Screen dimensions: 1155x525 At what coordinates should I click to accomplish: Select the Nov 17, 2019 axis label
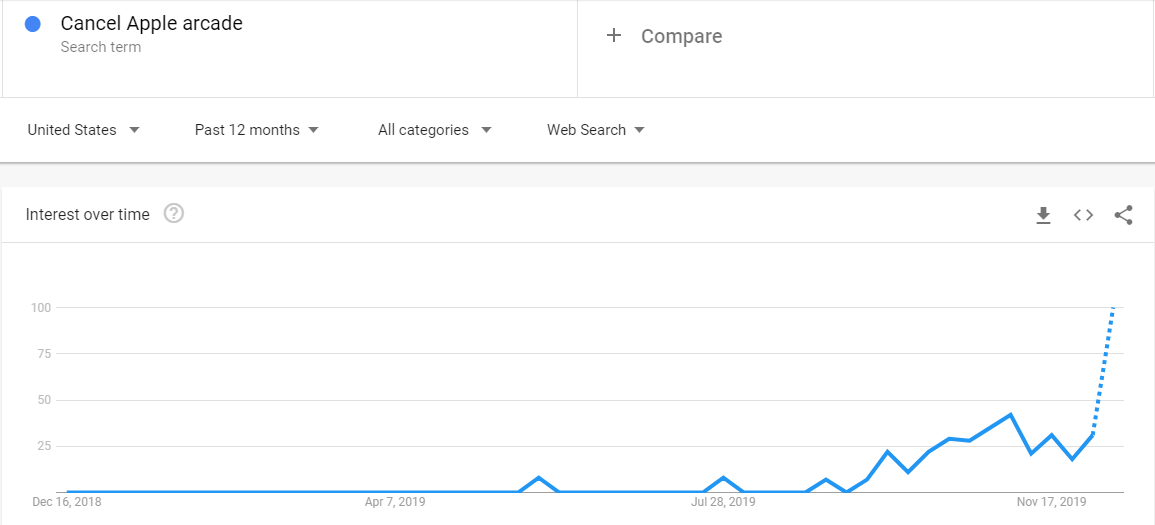[x=1051, y=502]
